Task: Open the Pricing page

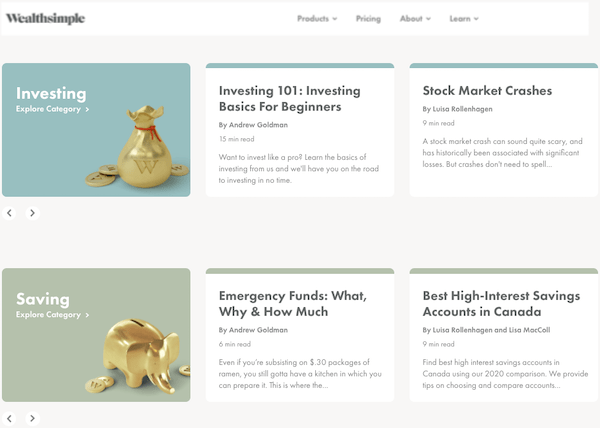Action: pyautogui.click(x=368, y=19)
